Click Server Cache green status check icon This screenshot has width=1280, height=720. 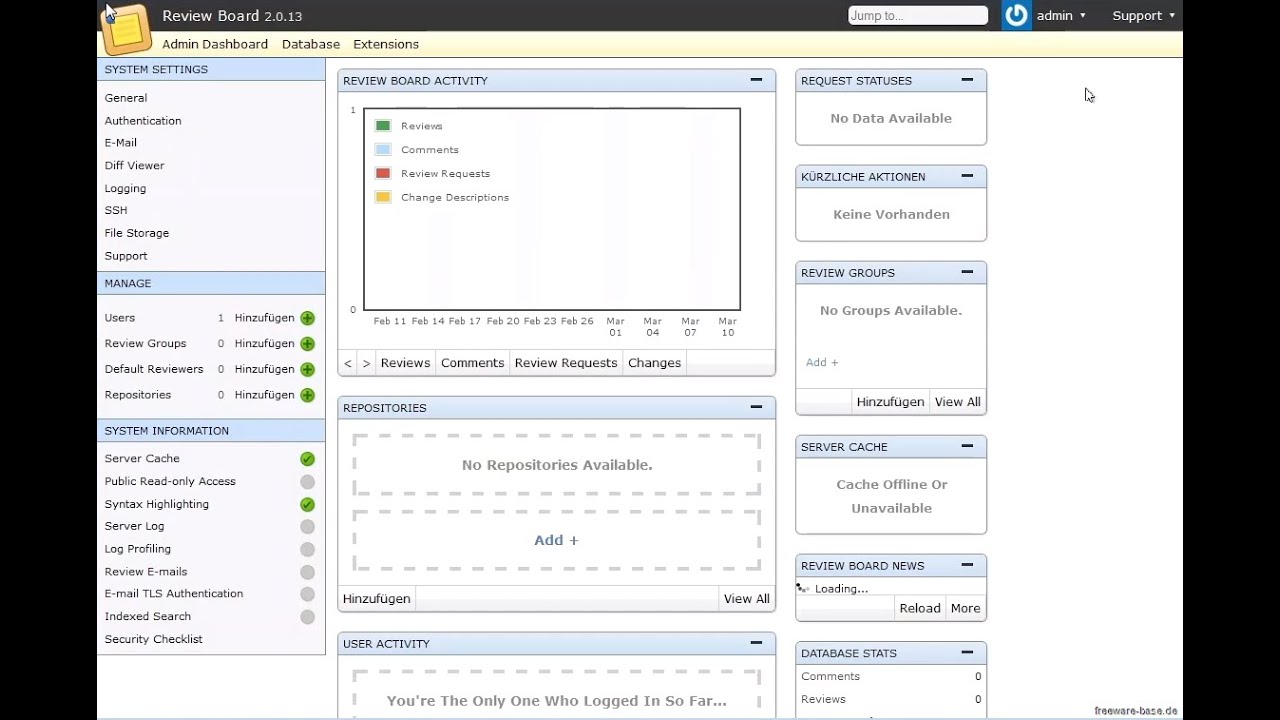pyautogui.click(x=307, y=459)
